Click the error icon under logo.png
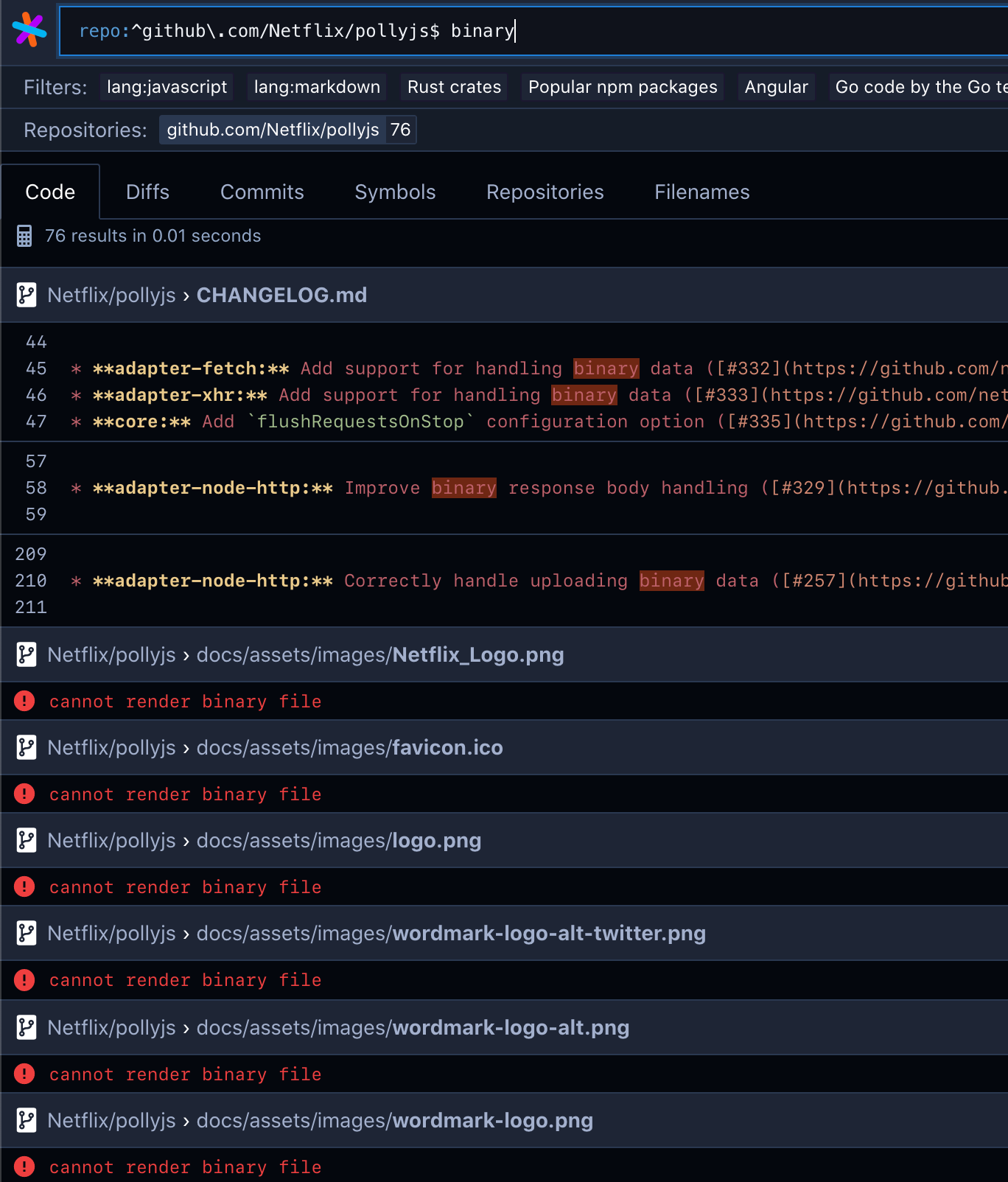Screen dimensions: 1008x1182 coord(24,886)
